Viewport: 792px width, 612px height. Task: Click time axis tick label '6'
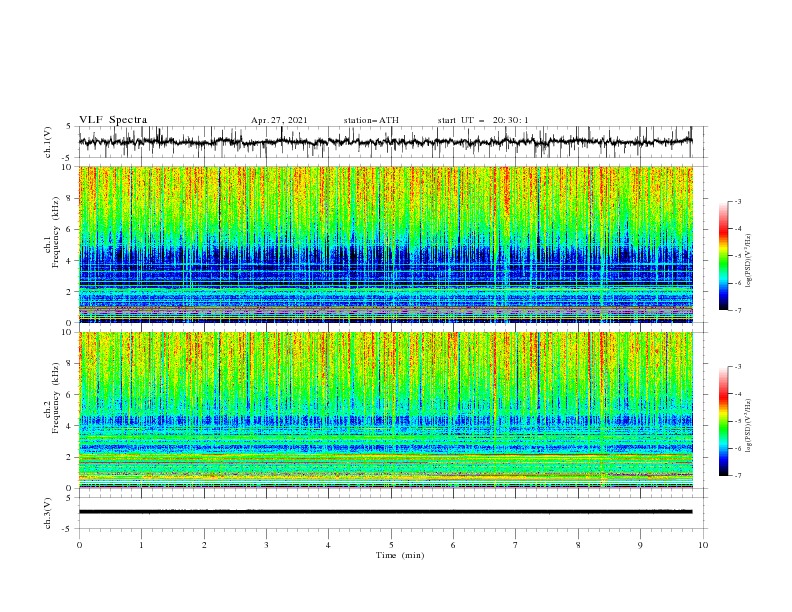pyautogui.click(x=453, y=545)
